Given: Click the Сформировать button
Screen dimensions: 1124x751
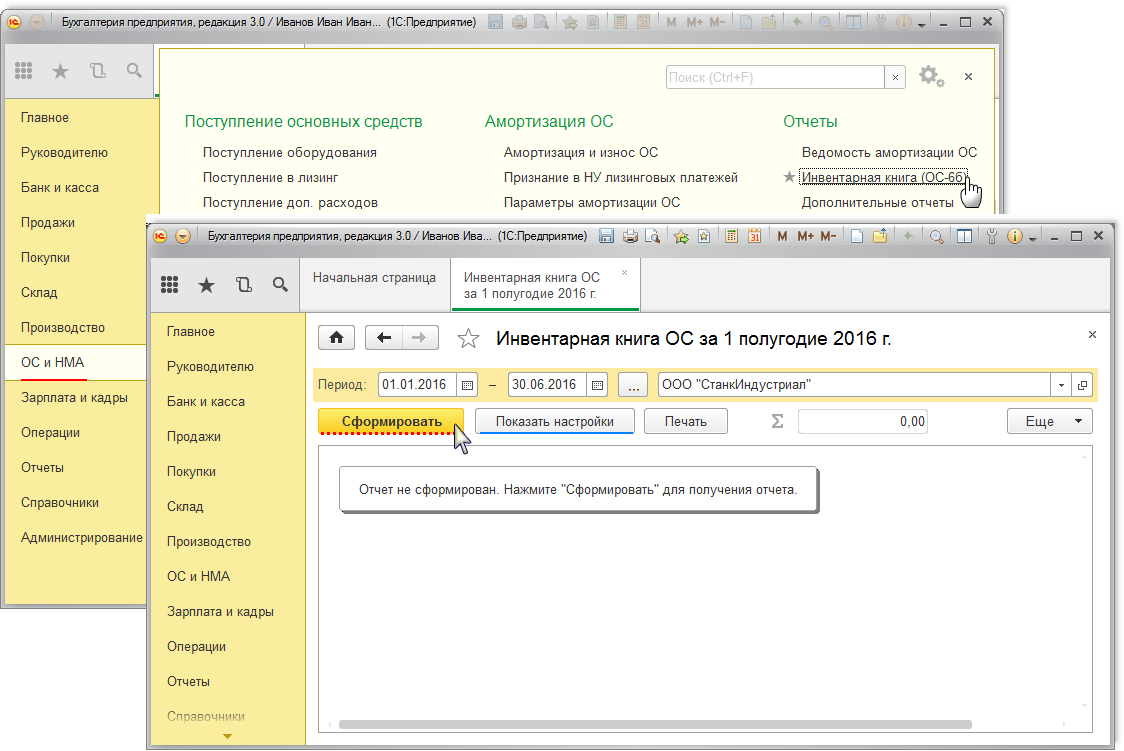Looking at the screenshot, I should (x=391, y=421).
